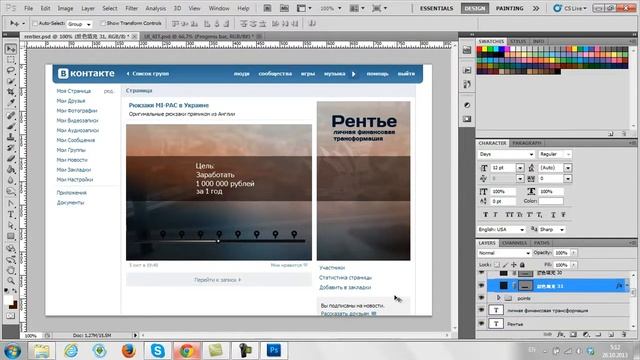The image size is (640, 360).
Task: Open the Layer menu
Action: click(88, 8)
